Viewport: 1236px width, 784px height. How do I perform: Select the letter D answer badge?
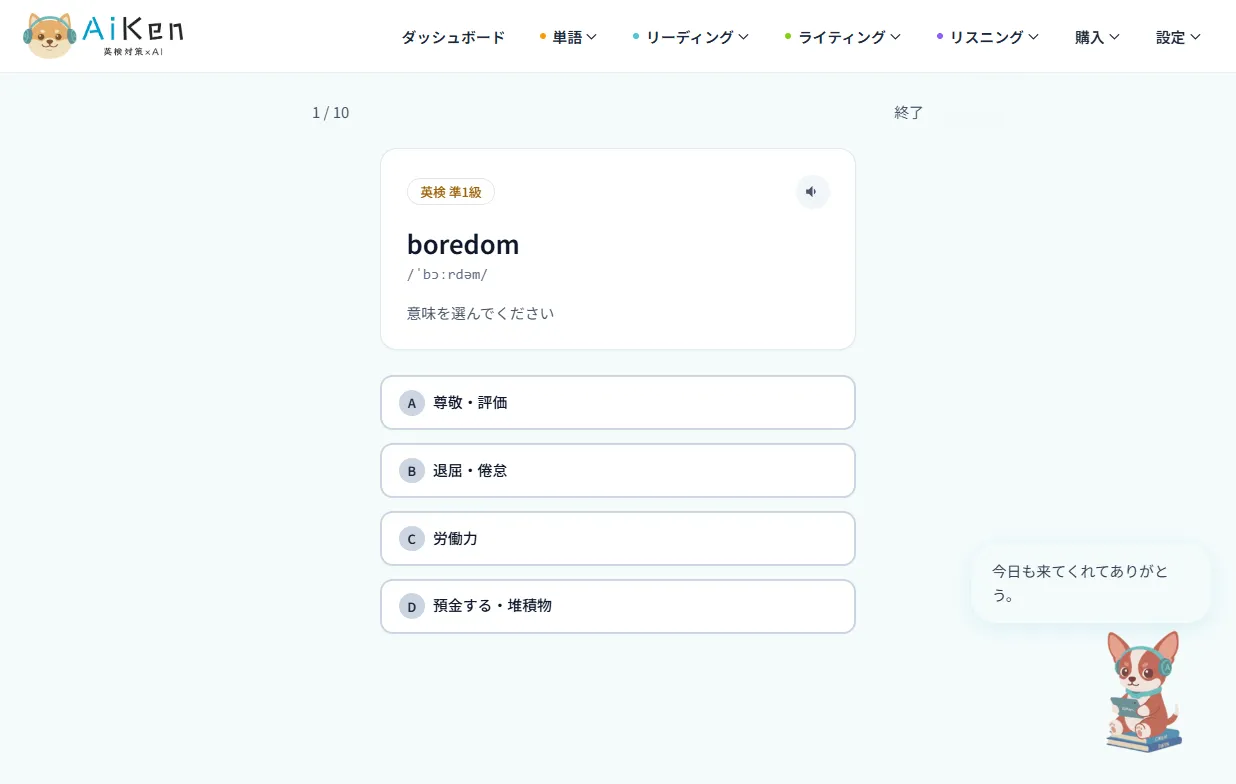[412, 607]
